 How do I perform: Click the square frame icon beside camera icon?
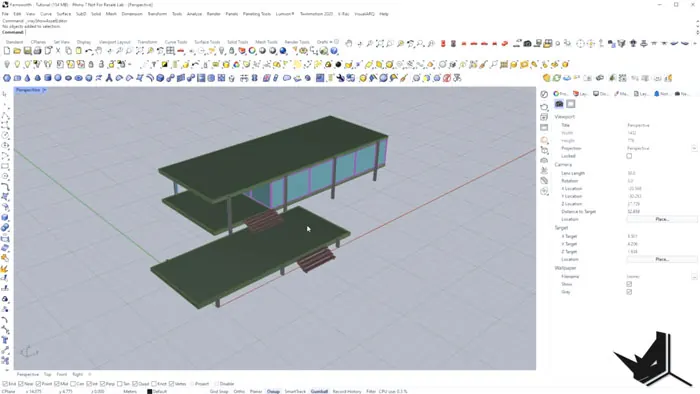pos(571,104)
